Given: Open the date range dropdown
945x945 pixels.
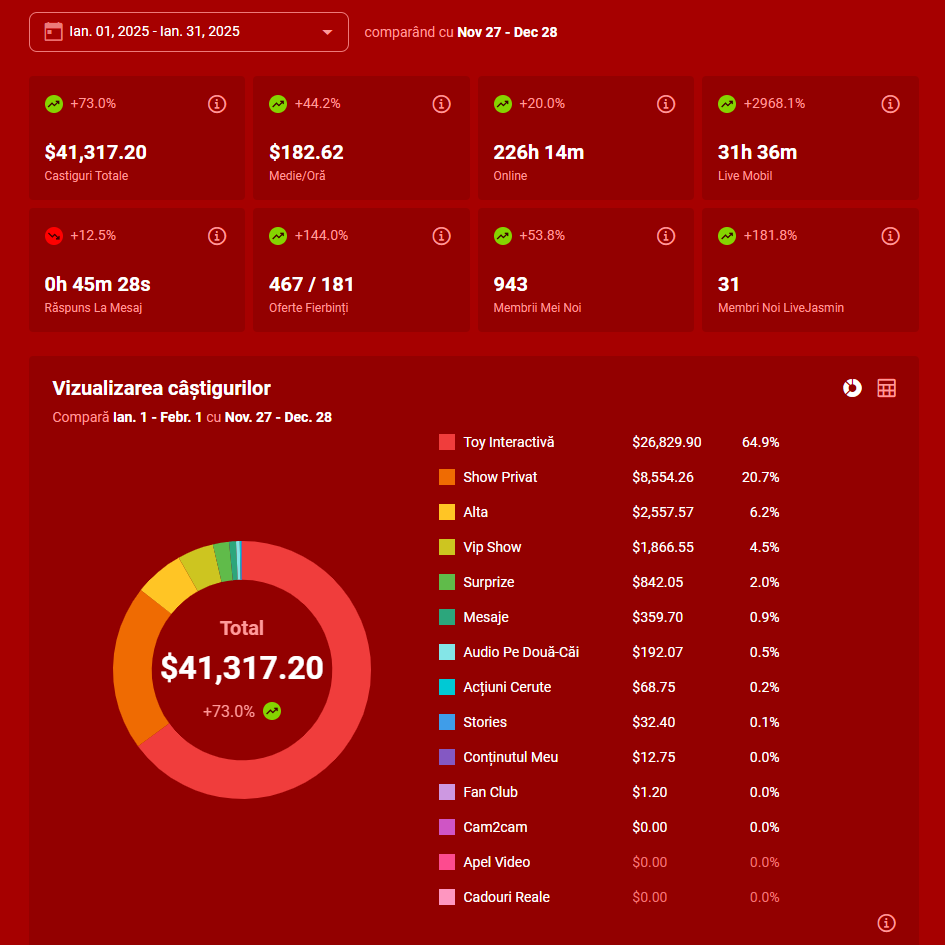Looking at the screenshot, I should pyautogui.click(x=189, y=32).
